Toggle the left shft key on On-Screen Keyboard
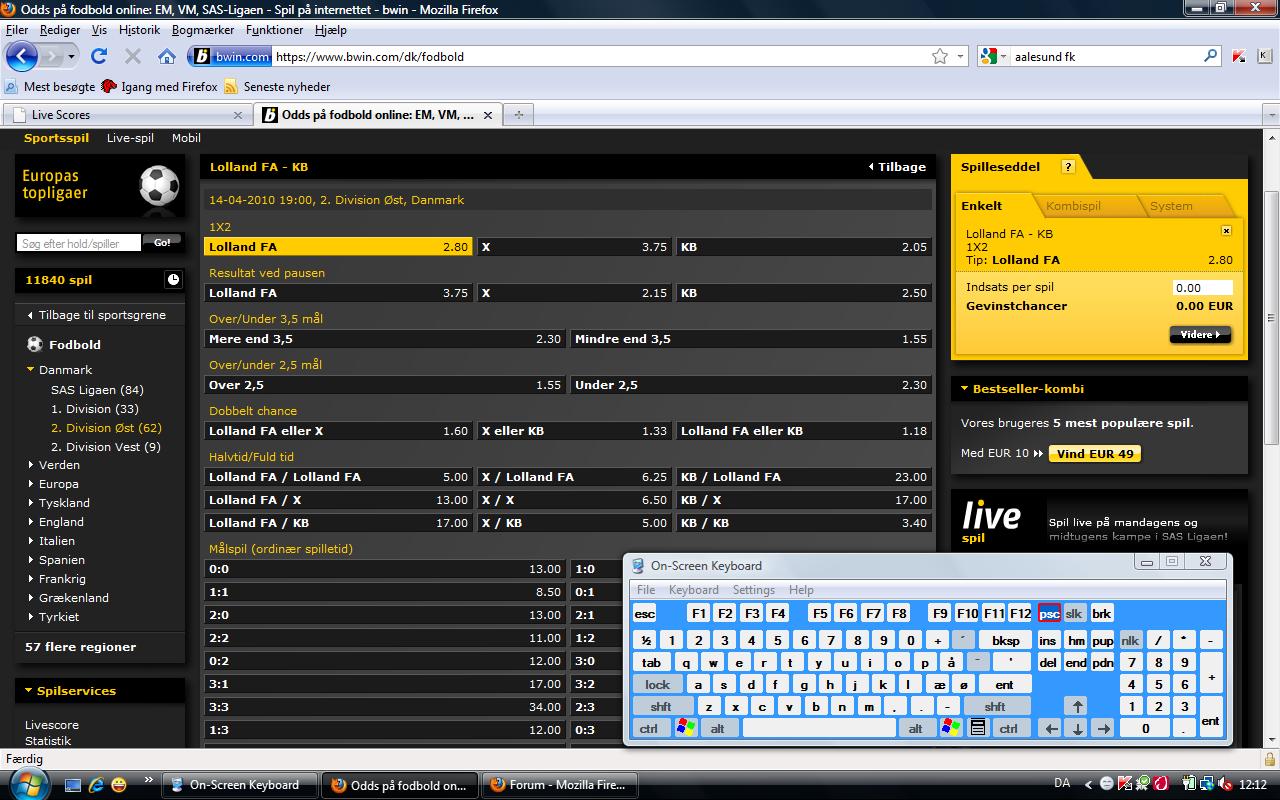1280x800 pixels. (661, 707)
